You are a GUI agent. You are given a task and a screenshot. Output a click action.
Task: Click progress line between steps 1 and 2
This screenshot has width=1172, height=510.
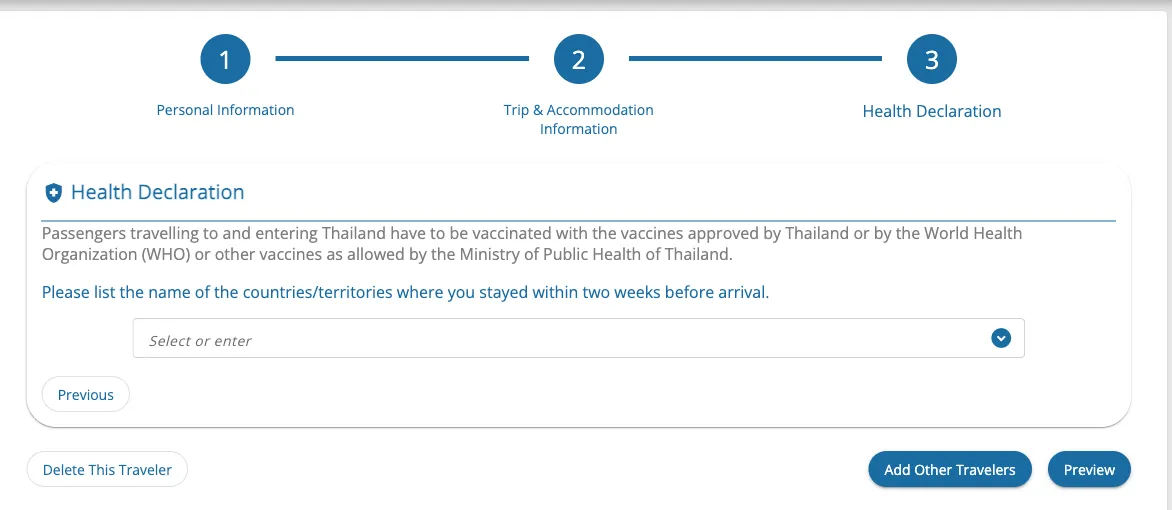pyautogui.click(x=402, y=58)
